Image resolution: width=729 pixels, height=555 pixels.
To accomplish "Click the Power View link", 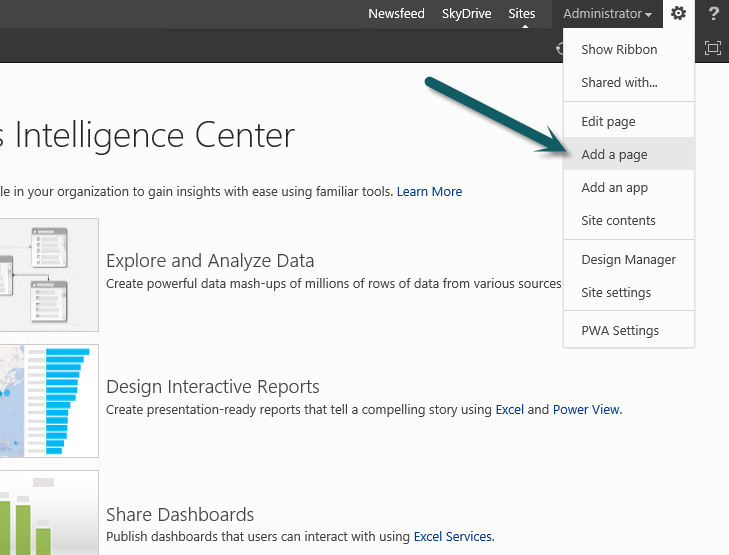I will (x=587, y=409).
